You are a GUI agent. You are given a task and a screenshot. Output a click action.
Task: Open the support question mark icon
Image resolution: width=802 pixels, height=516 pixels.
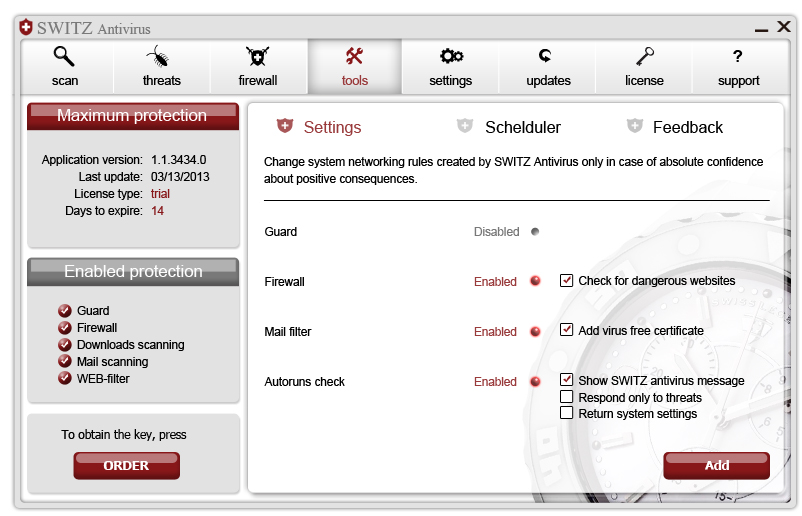[738, 56]
